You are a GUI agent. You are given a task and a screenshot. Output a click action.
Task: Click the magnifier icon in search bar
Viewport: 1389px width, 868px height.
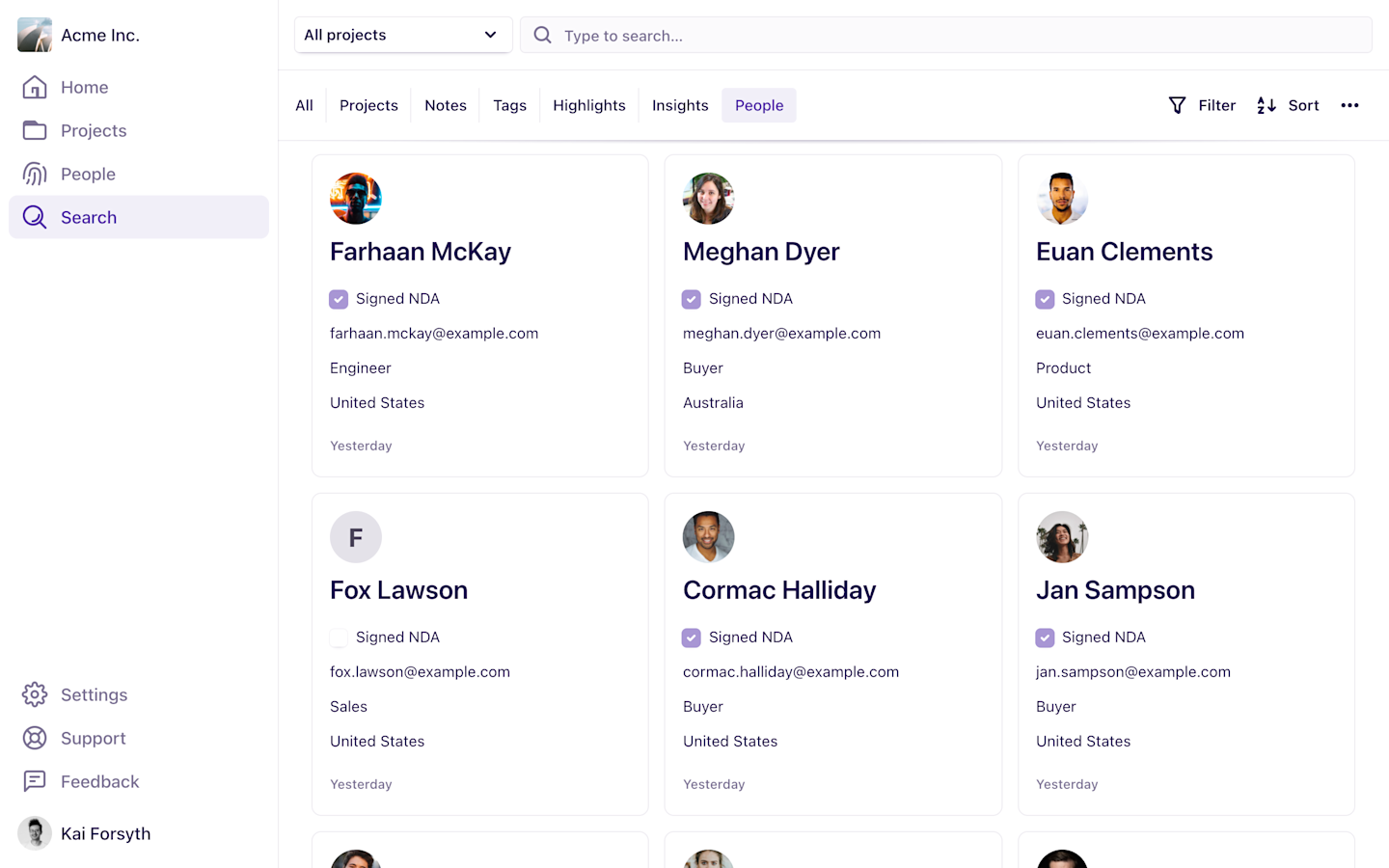tap(543, 35)
